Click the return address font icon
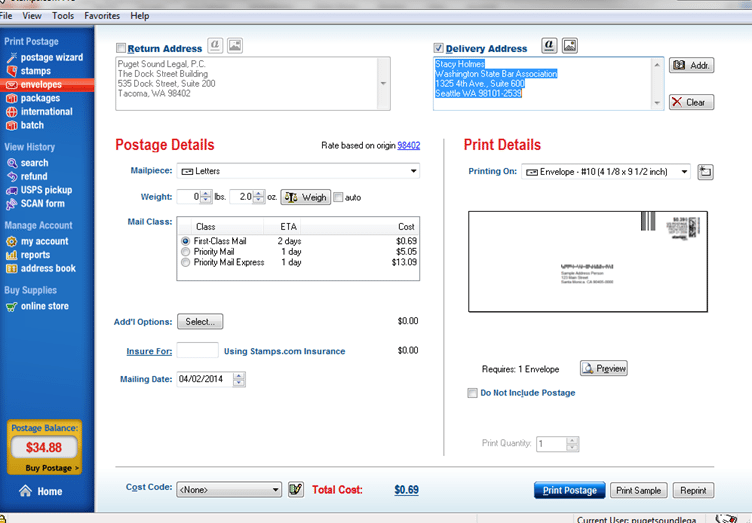 pos(215,46)
